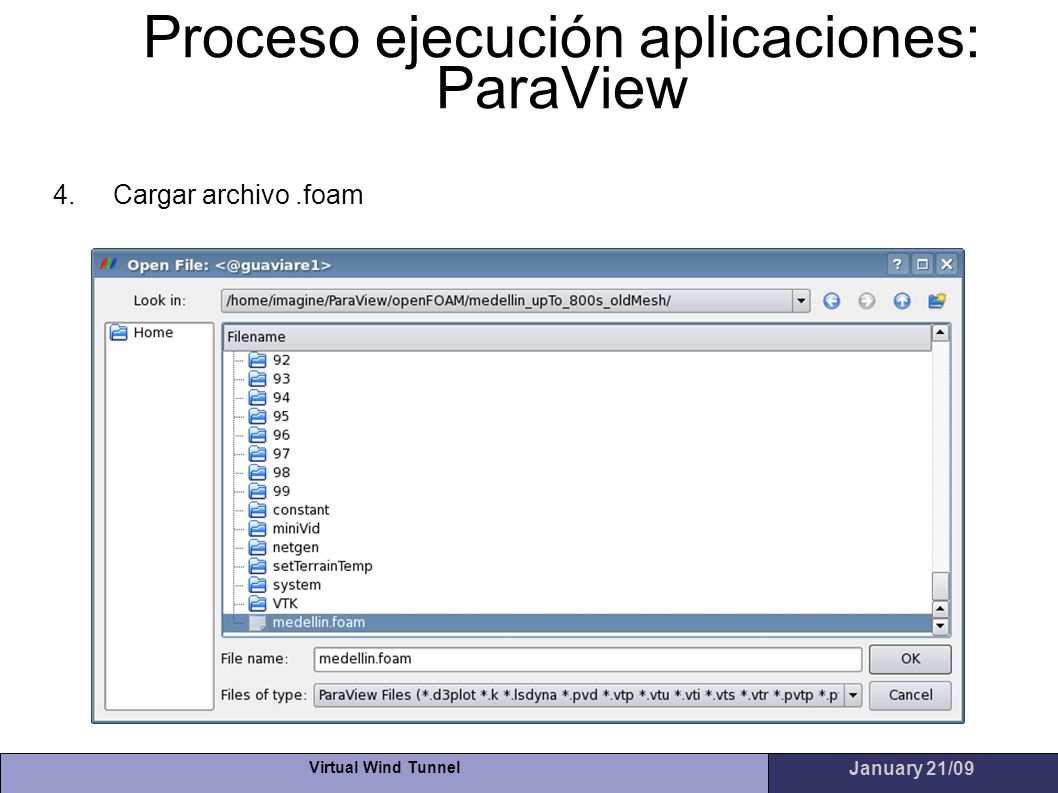Select folder icon next to miniVid
This screenshot has width=1058, height=793.
pos(257,529)
